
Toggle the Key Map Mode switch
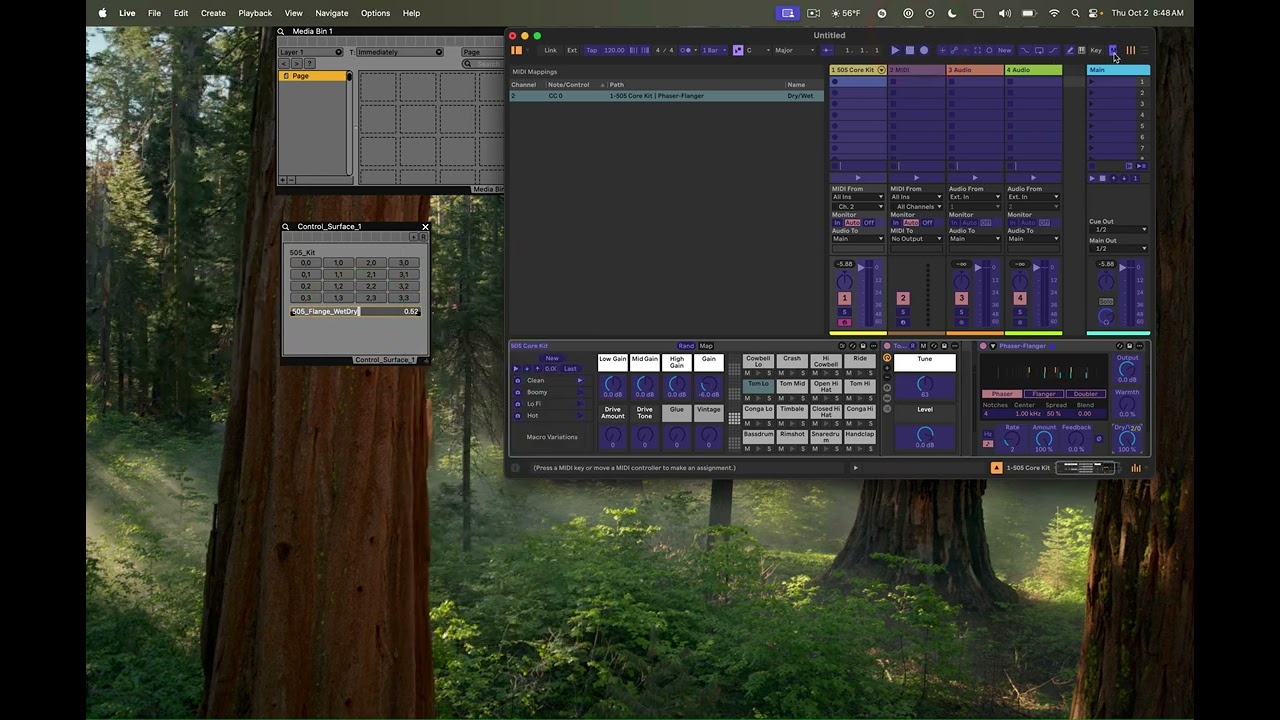[x=1096, y=50]
